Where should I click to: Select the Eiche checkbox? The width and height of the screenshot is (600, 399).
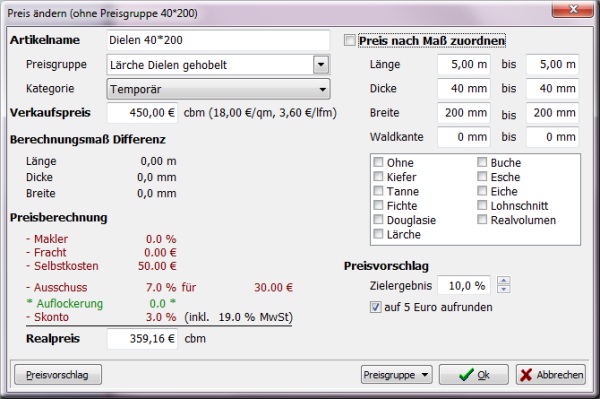pos(482,191)
